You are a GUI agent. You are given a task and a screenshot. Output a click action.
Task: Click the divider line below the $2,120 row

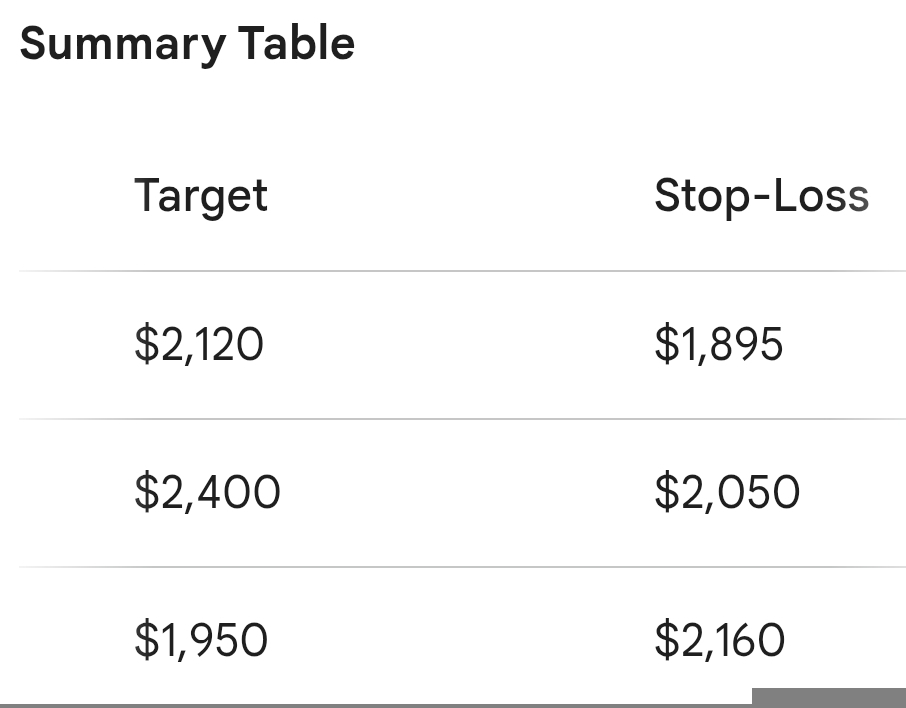pos(460,419)
